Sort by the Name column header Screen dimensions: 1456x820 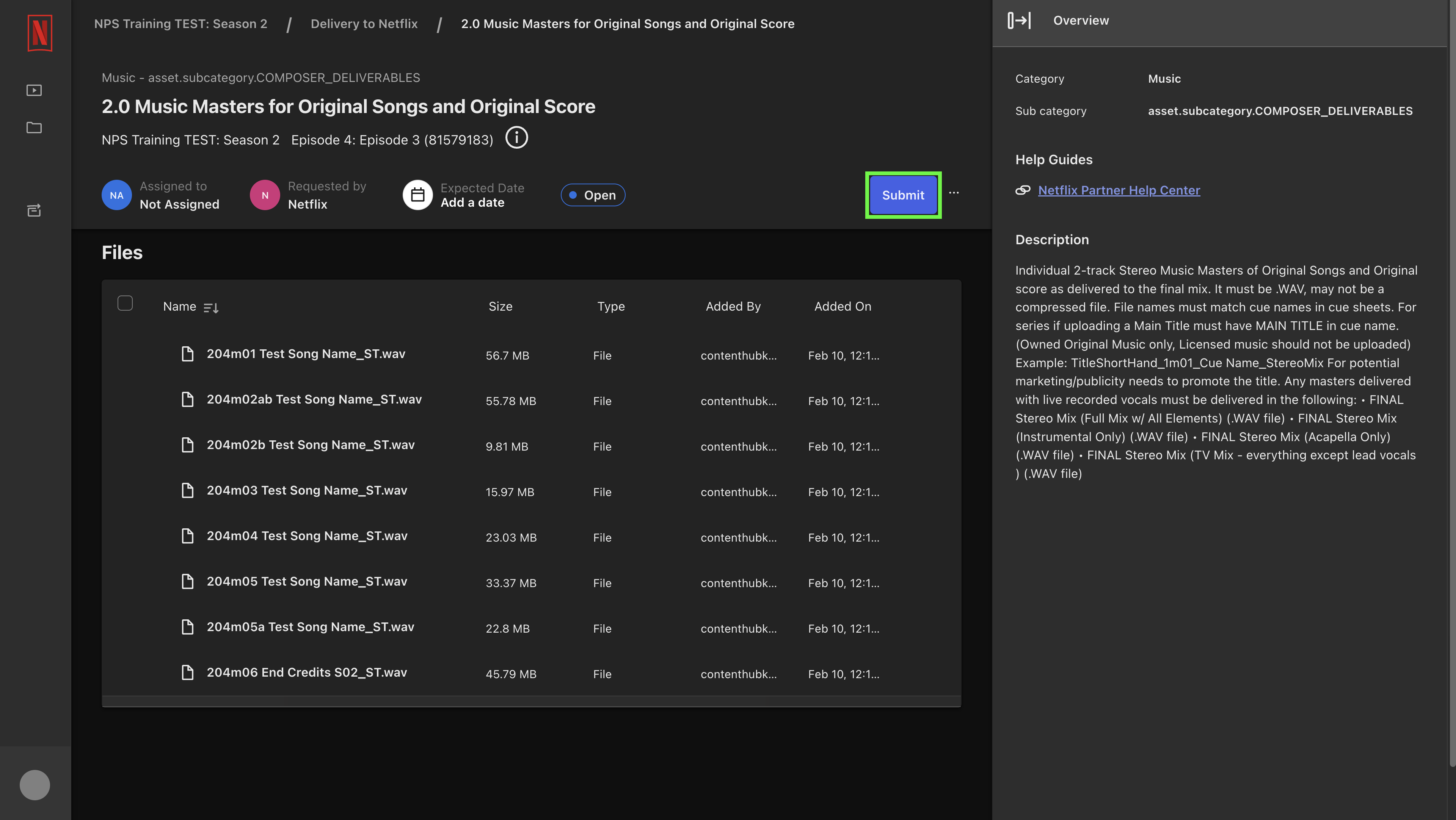pos(180,306)
